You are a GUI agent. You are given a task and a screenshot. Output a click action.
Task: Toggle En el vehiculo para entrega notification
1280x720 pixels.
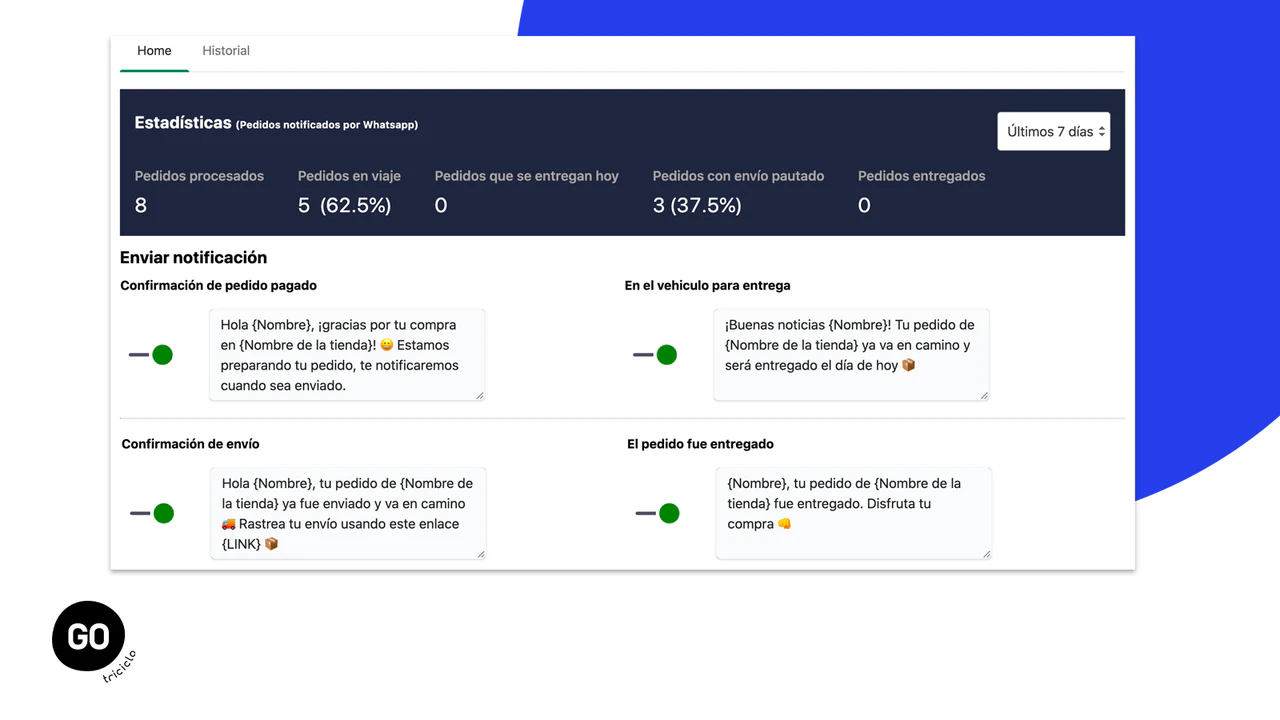655,355
